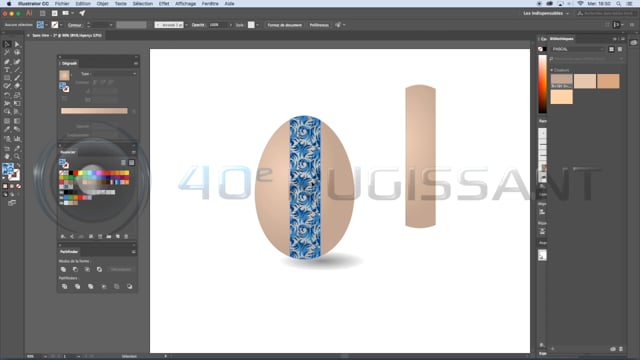Click the Pathfinder Minus Front icon
Image resolution: width=640 pixels, height=360 pixels.
(x=75, y=269)
